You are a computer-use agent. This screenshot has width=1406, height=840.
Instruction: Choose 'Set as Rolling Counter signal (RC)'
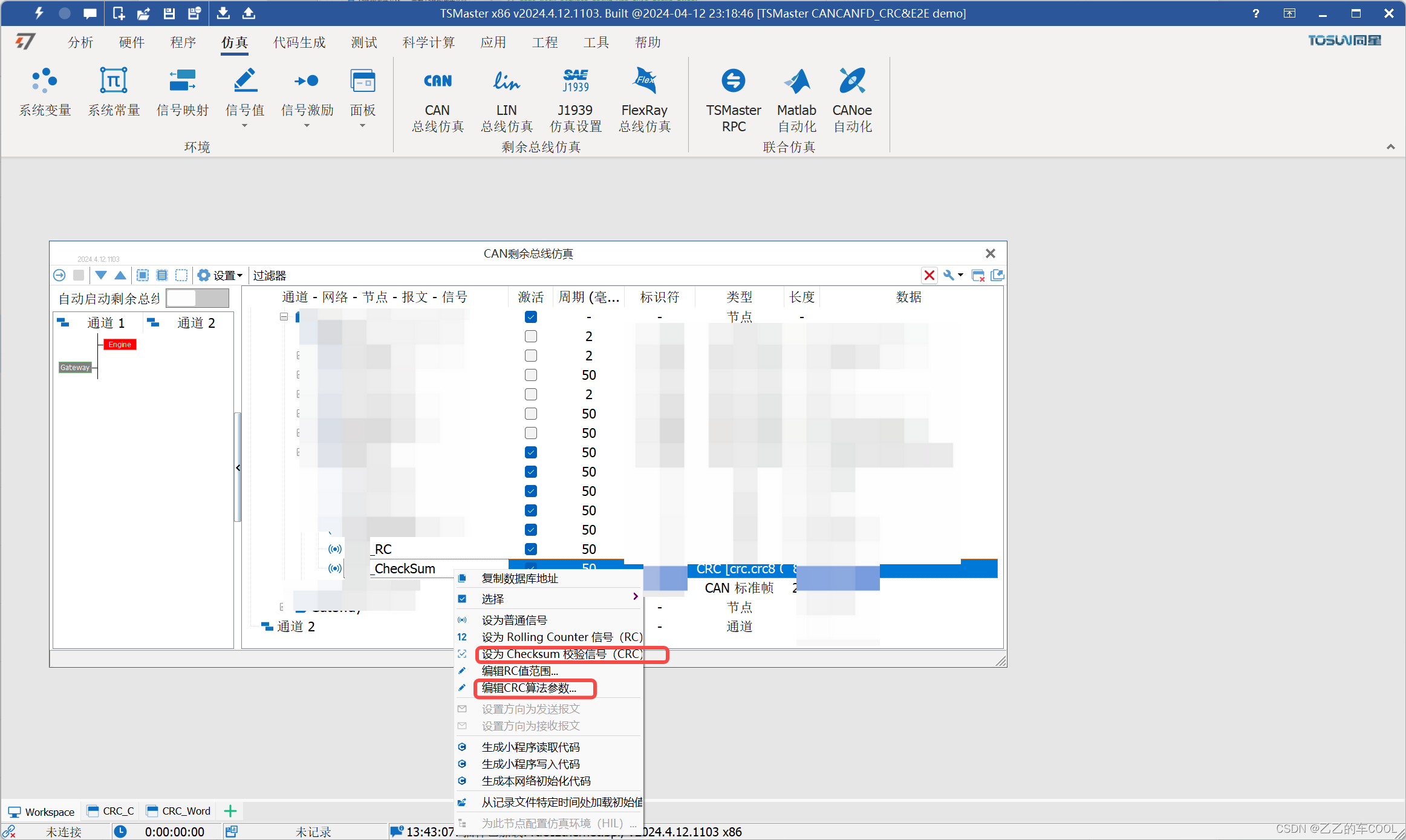click(550, 637)
